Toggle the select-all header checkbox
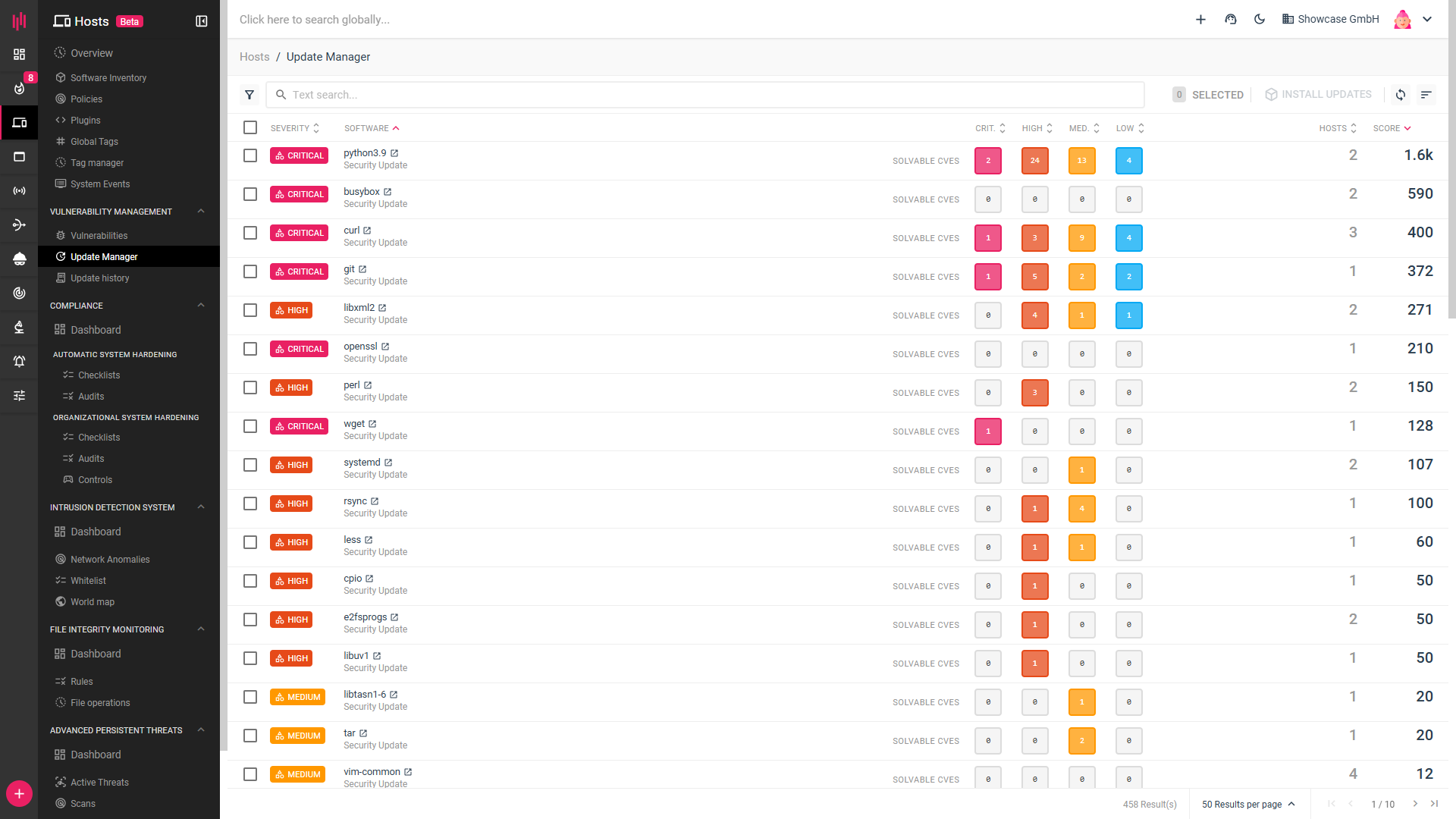 click(250, 127)
